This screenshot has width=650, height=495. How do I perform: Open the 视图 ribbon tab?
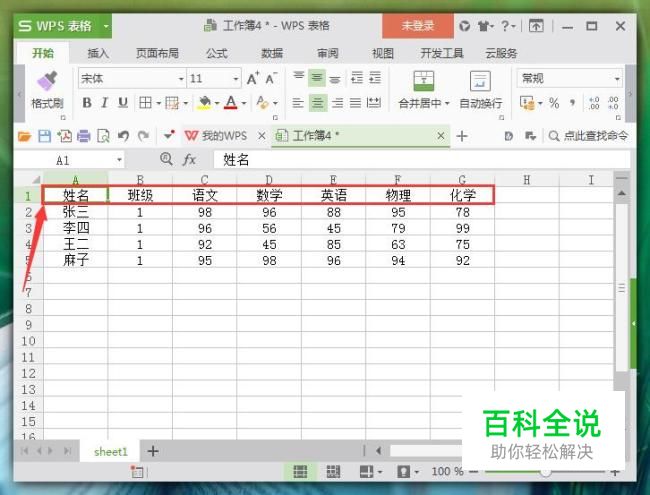[x=382, y=53]
